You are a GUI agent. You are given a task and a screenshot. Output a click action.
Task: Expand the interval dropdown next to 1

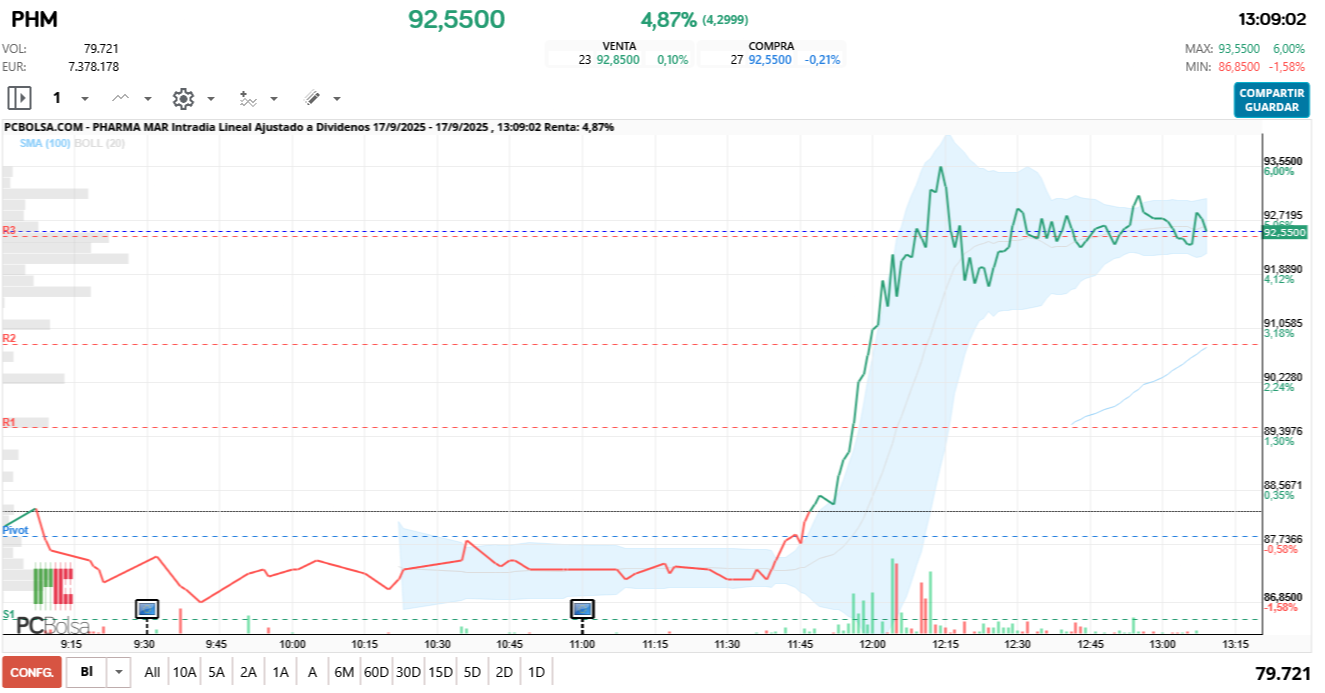click(85, 99)
